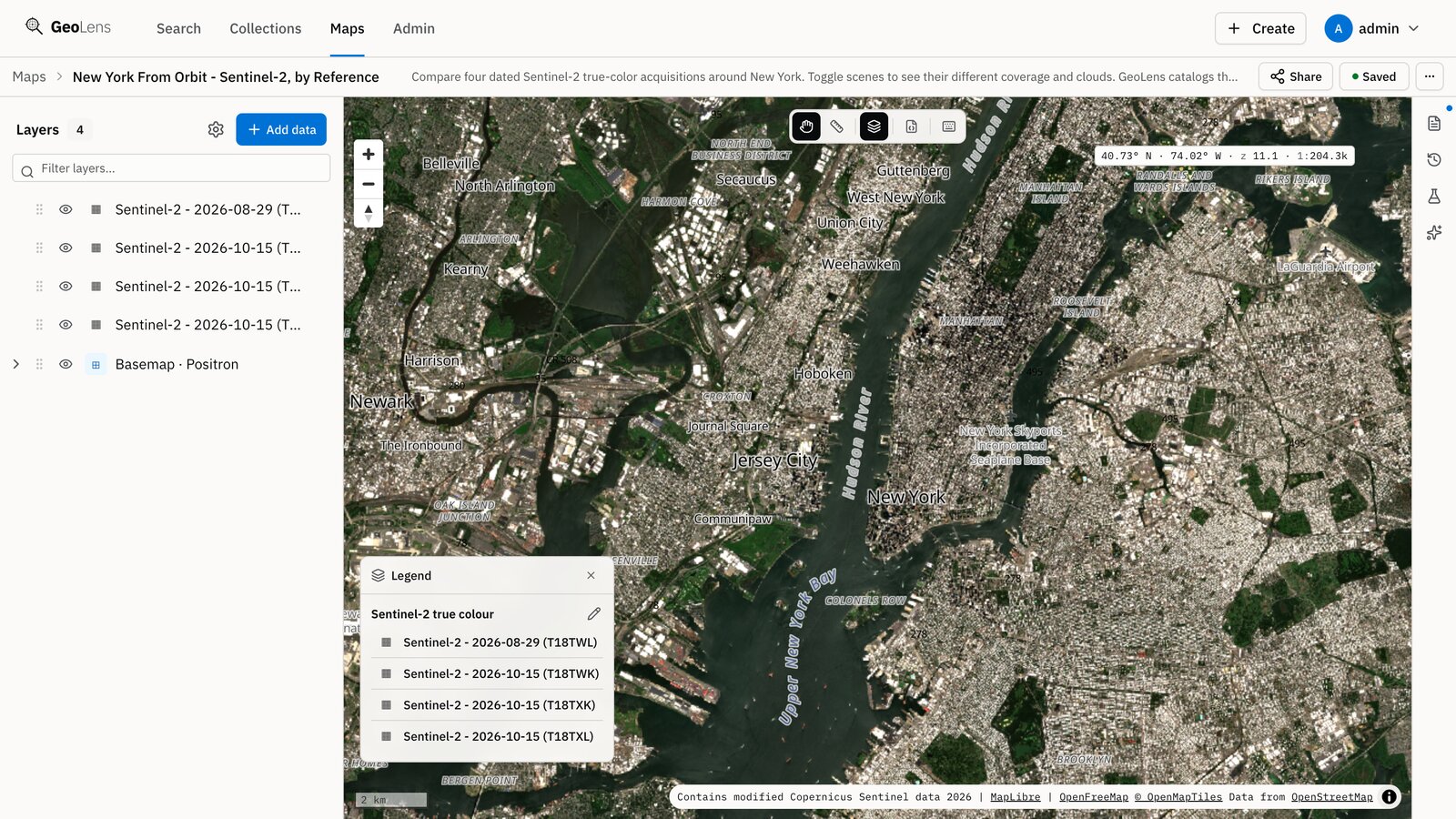Activate the ruler measure tool

(837, 126)
